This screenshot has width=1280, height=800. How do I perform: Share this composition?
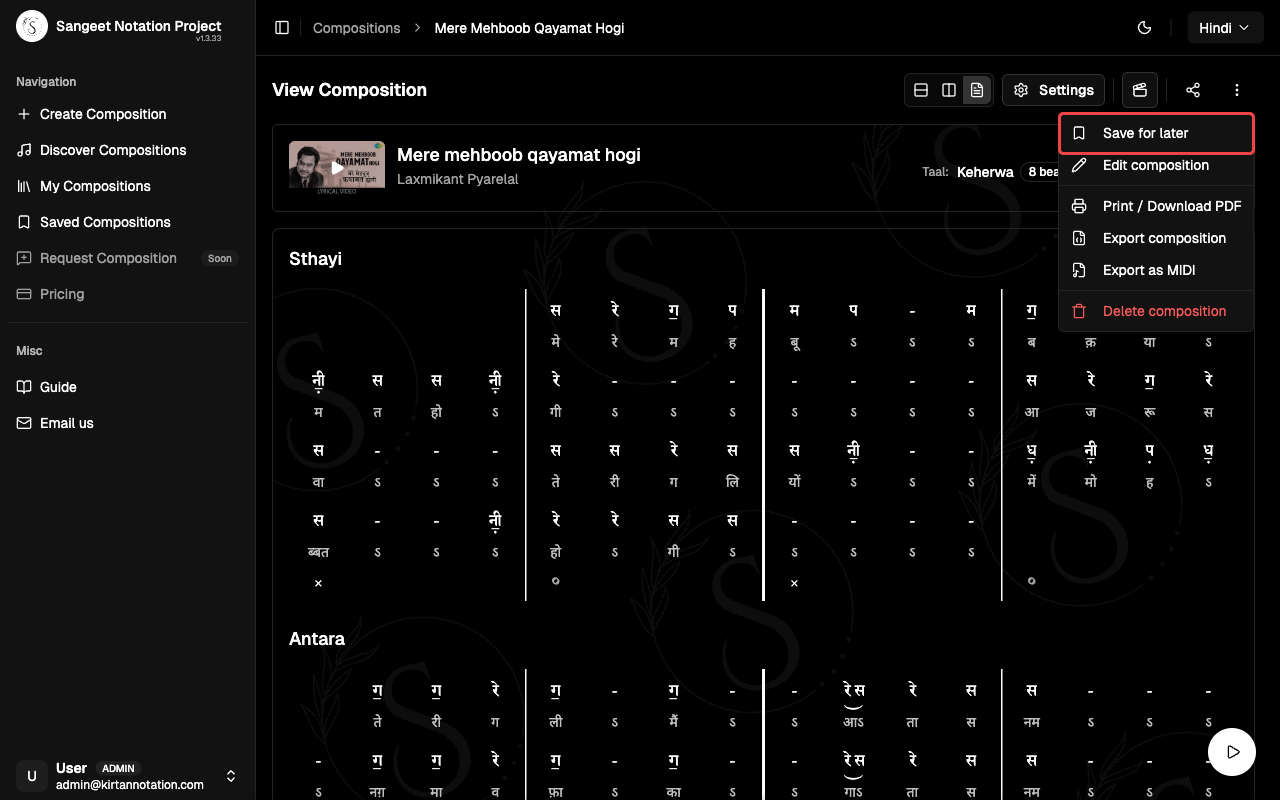1193,90
